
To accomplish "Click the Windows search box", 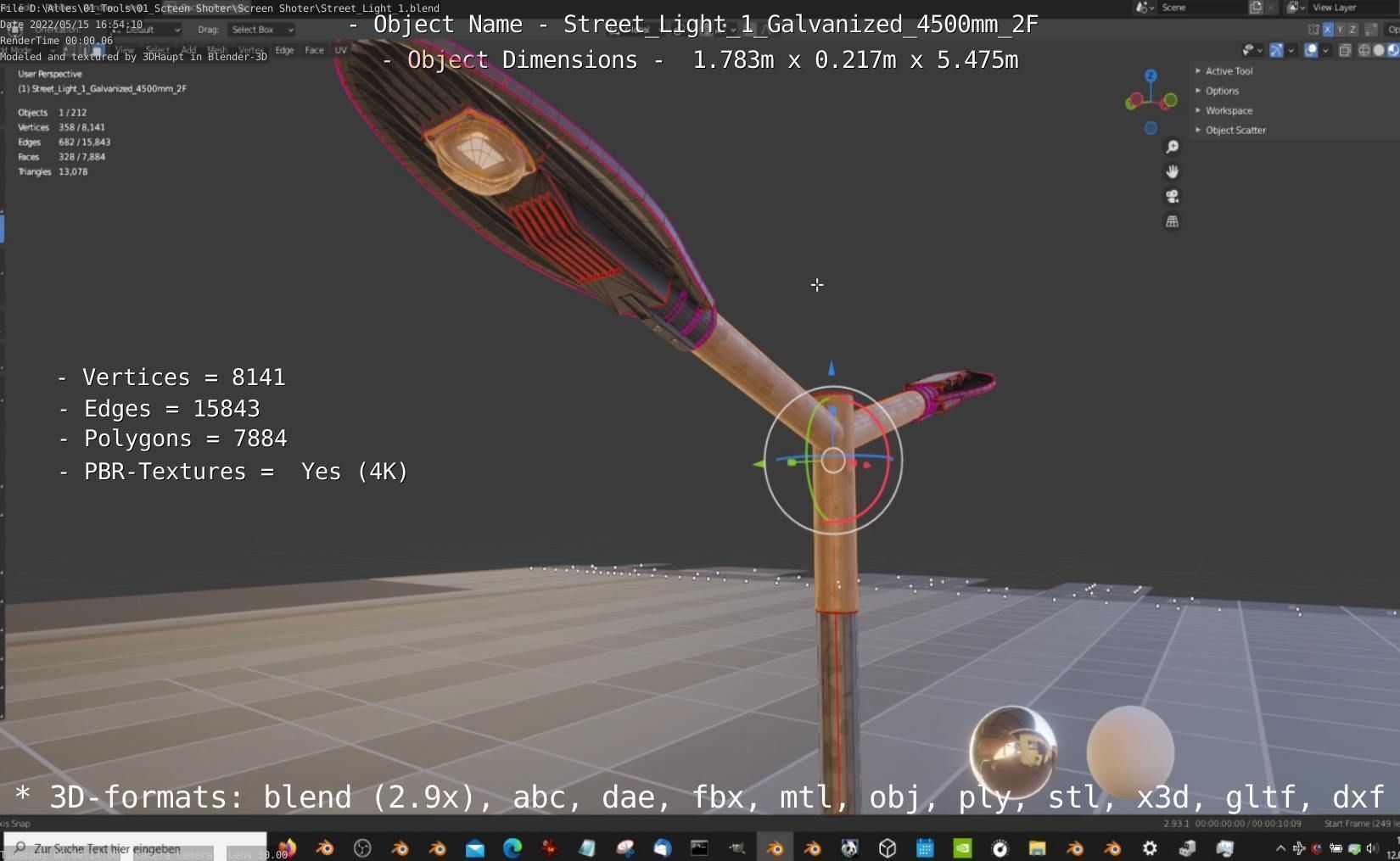I will point(136,847).
